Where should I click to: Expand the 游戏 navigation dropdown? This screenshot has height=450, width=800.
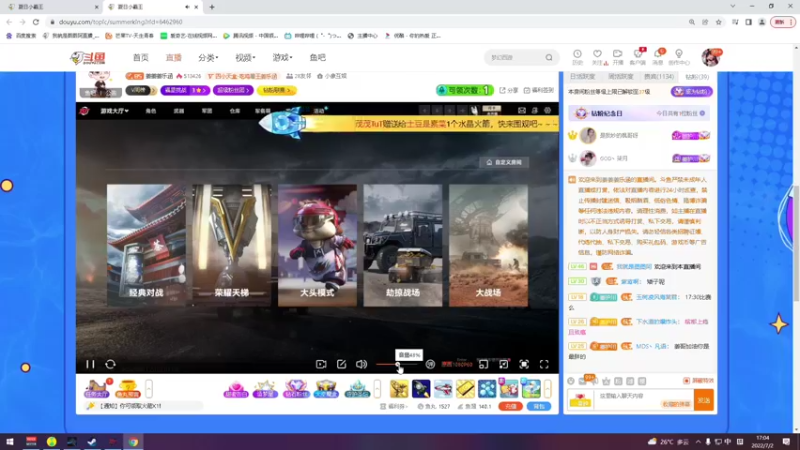(282, 58)
